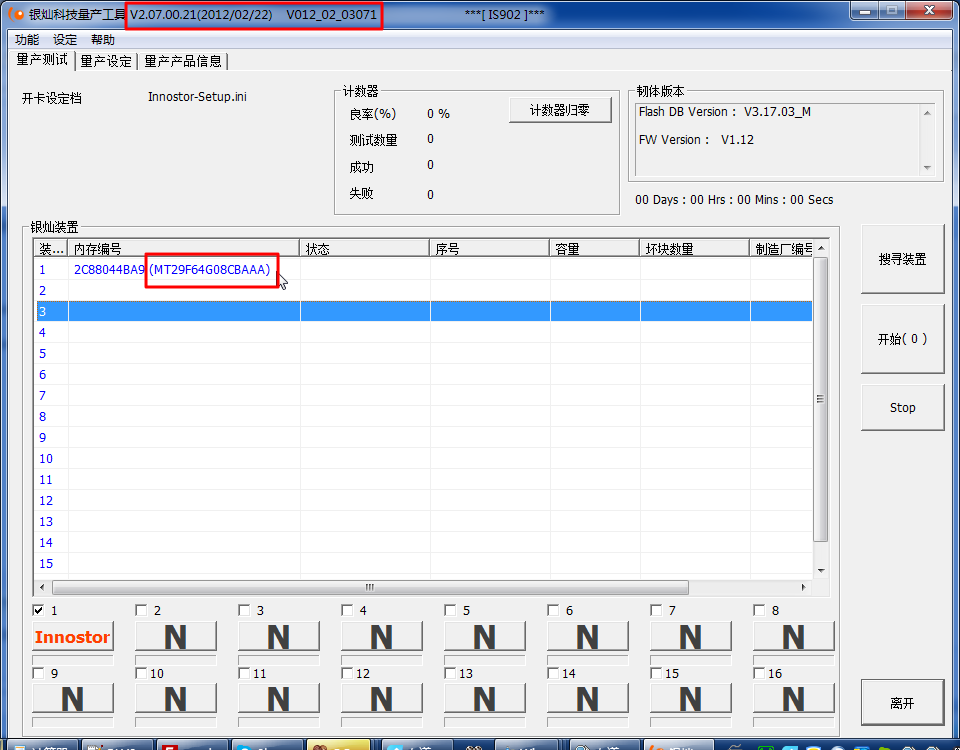
Task: Click the N status button for port 11
Action: 279,699
